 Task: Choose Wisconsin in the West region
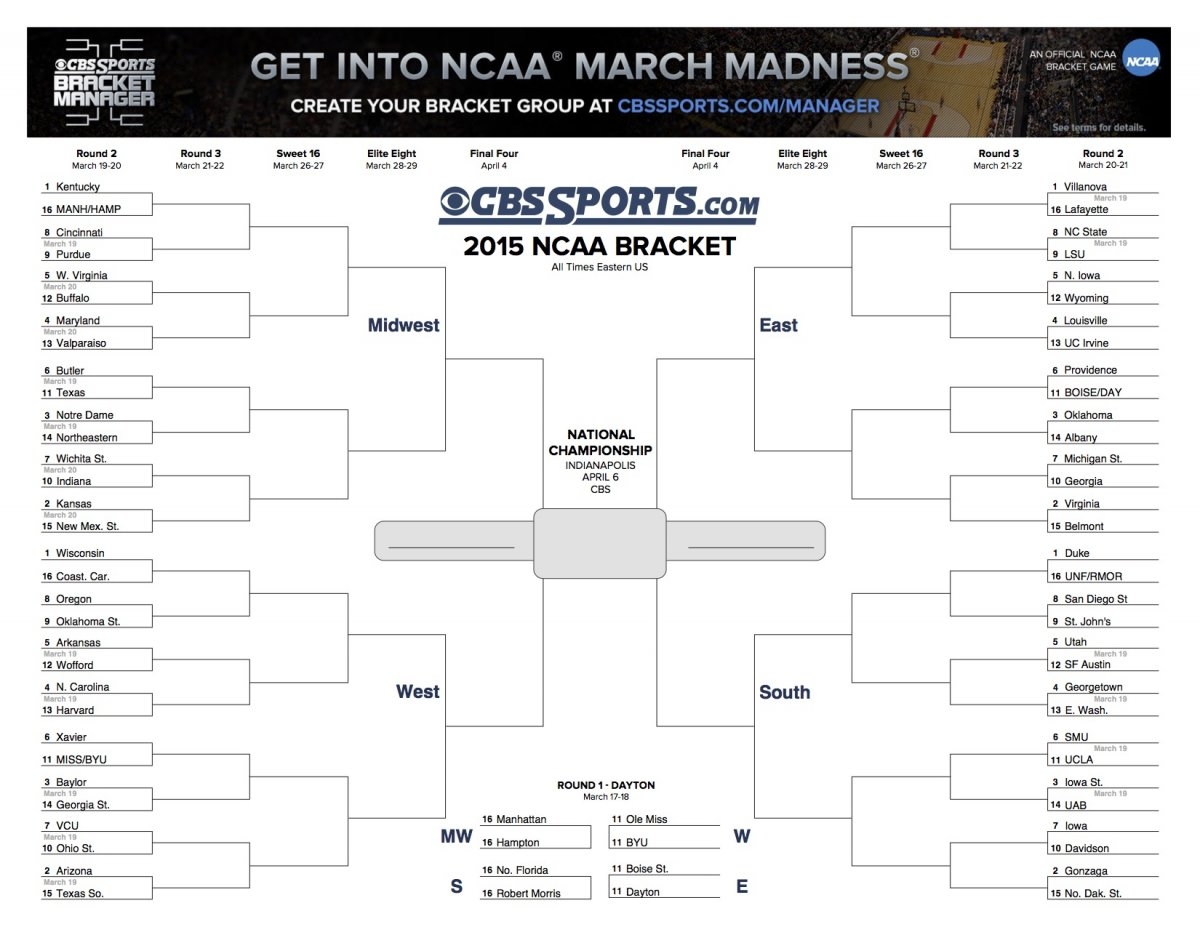pyautogui.click(x=80, y=553)
